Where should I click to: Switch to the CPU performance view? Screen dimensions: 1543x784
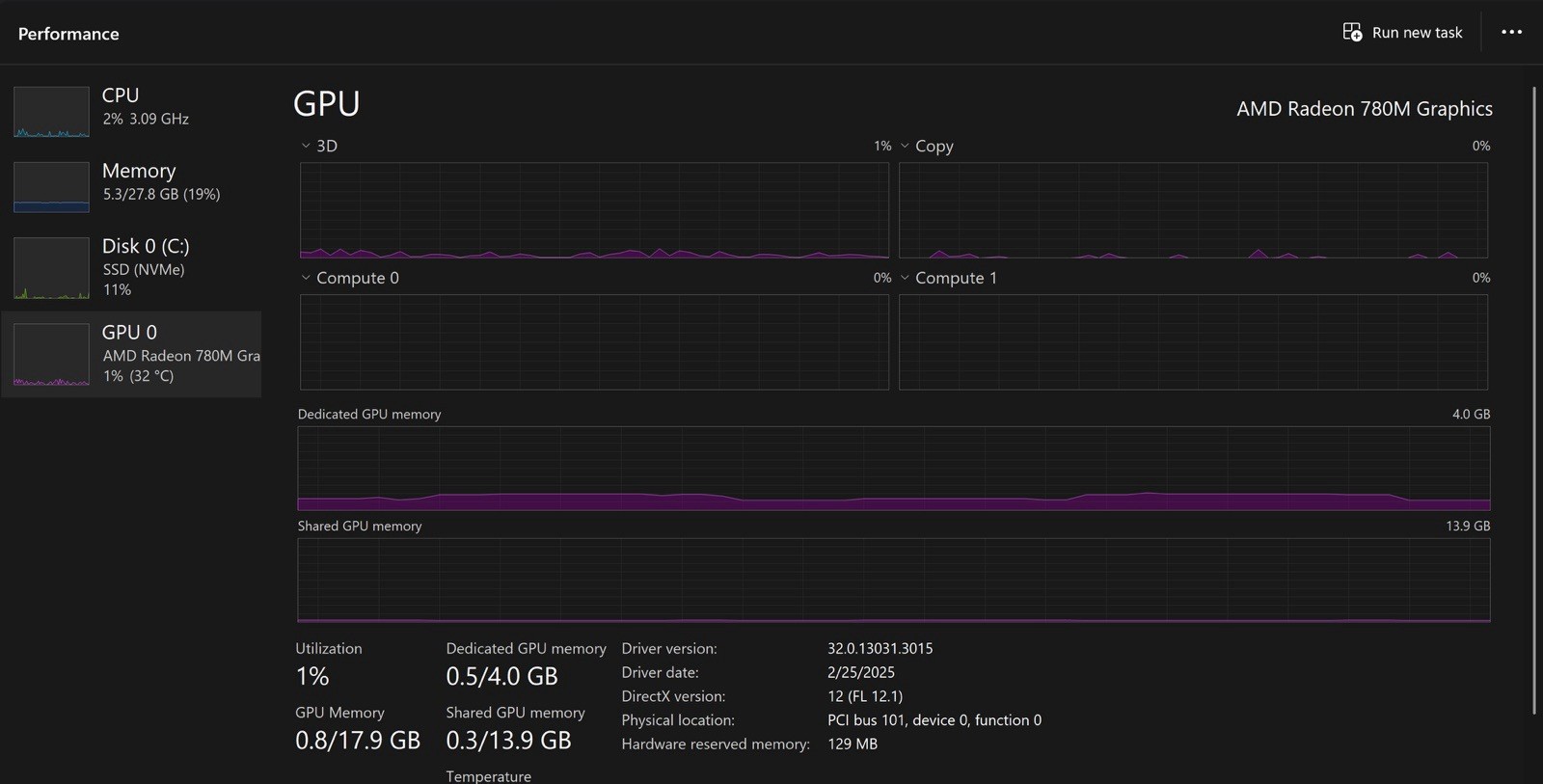click(x=131, y=112)
